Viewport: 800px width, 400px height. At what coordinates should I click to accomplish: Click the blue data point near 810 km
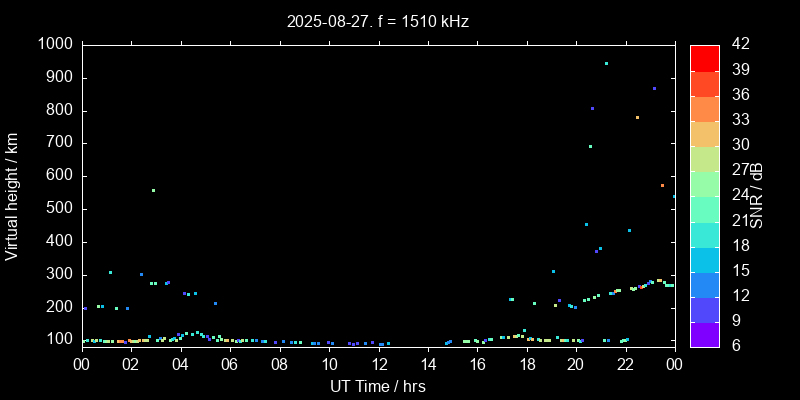click(x=592, y=108)
